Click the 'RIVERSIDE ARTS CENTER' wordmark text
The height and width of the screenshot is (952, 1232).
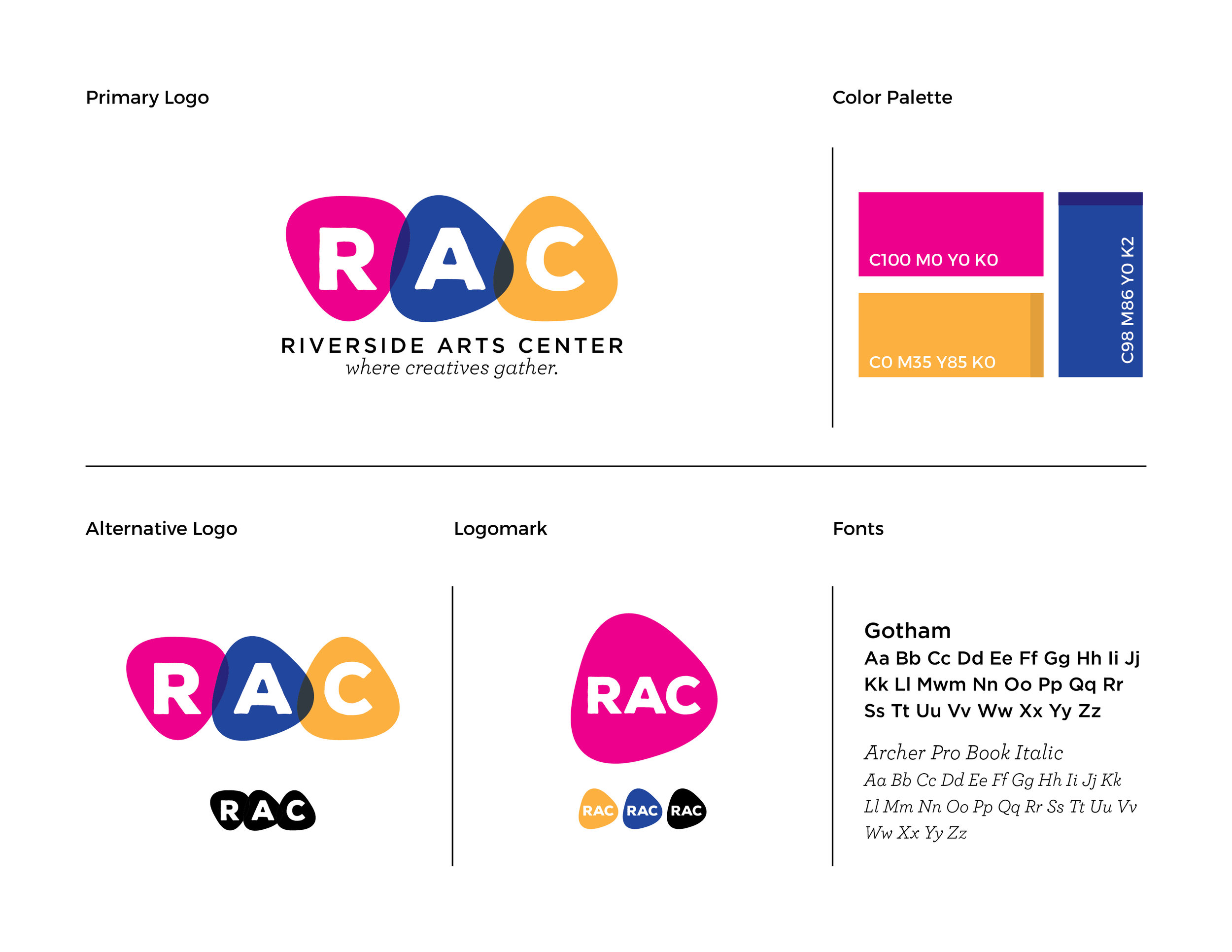point(452,346)
